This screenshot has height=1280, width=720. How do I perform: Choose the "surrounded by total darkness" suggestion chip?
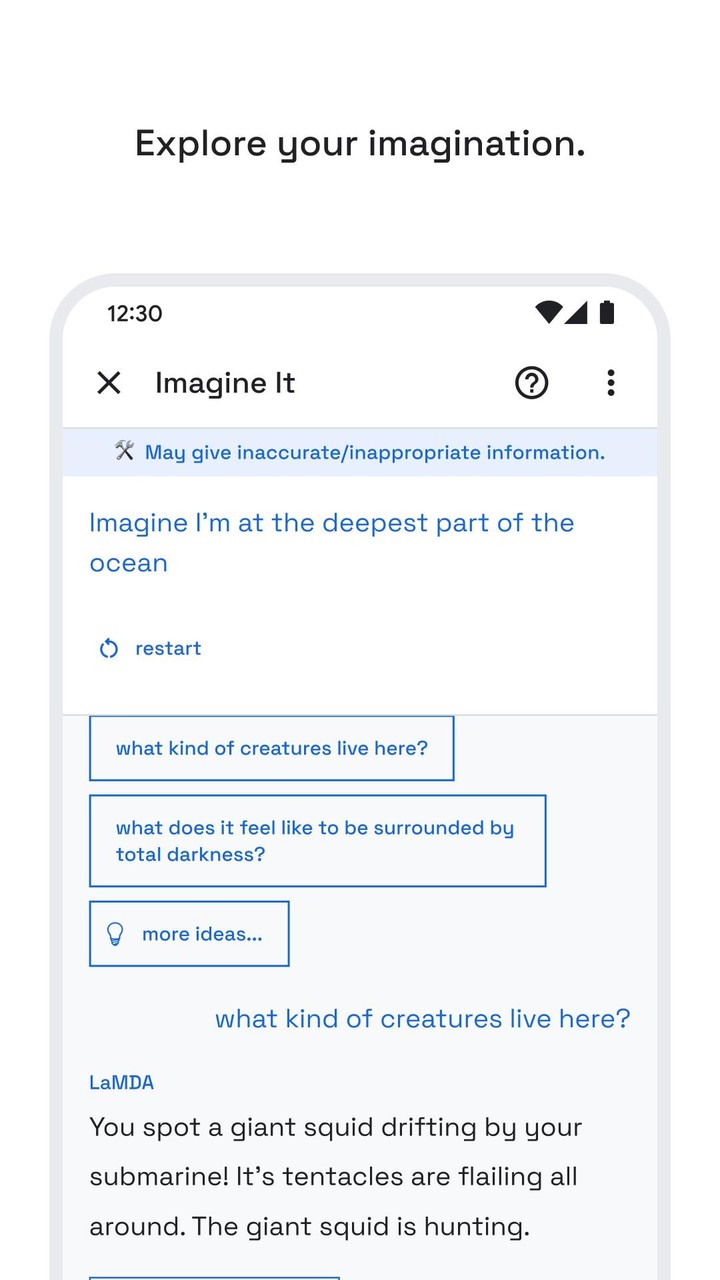[x=317, y=841]
